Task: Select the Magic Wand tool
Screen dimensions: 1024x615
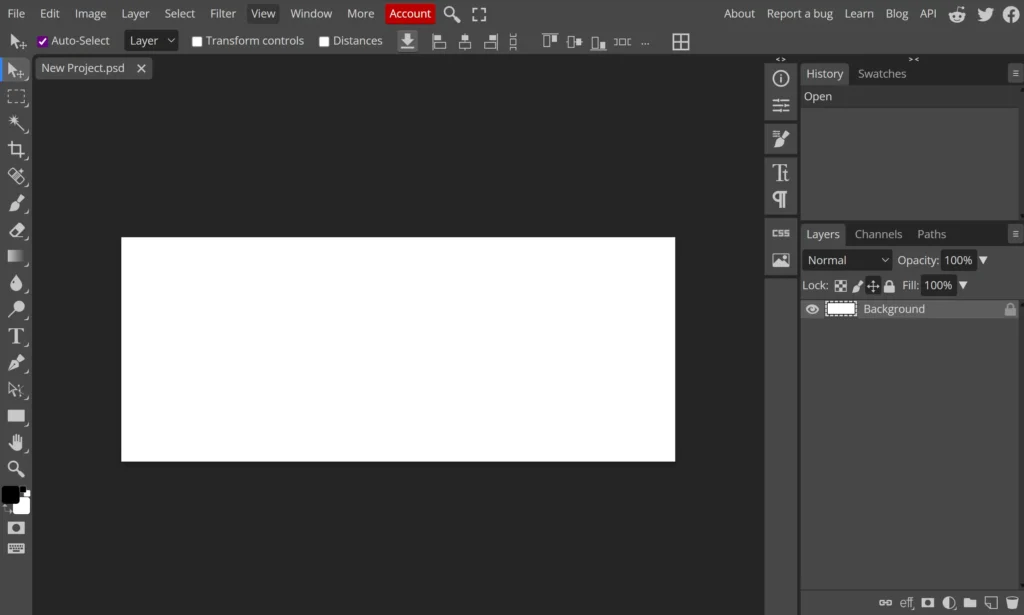Action: point(16,123)
